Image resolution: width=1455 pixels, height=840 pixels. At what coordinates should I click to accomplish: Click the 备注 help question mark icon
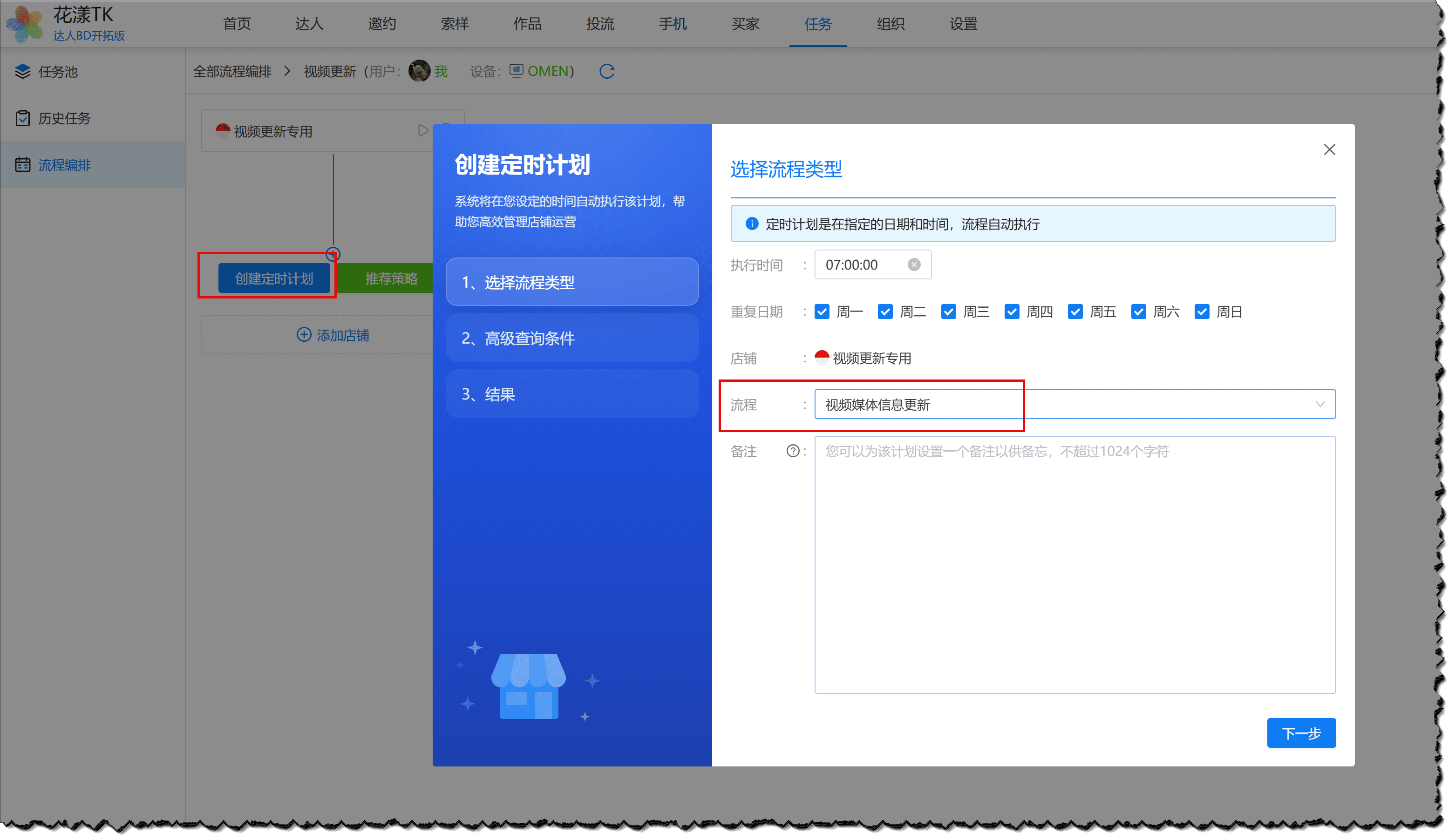coord(793,451)
